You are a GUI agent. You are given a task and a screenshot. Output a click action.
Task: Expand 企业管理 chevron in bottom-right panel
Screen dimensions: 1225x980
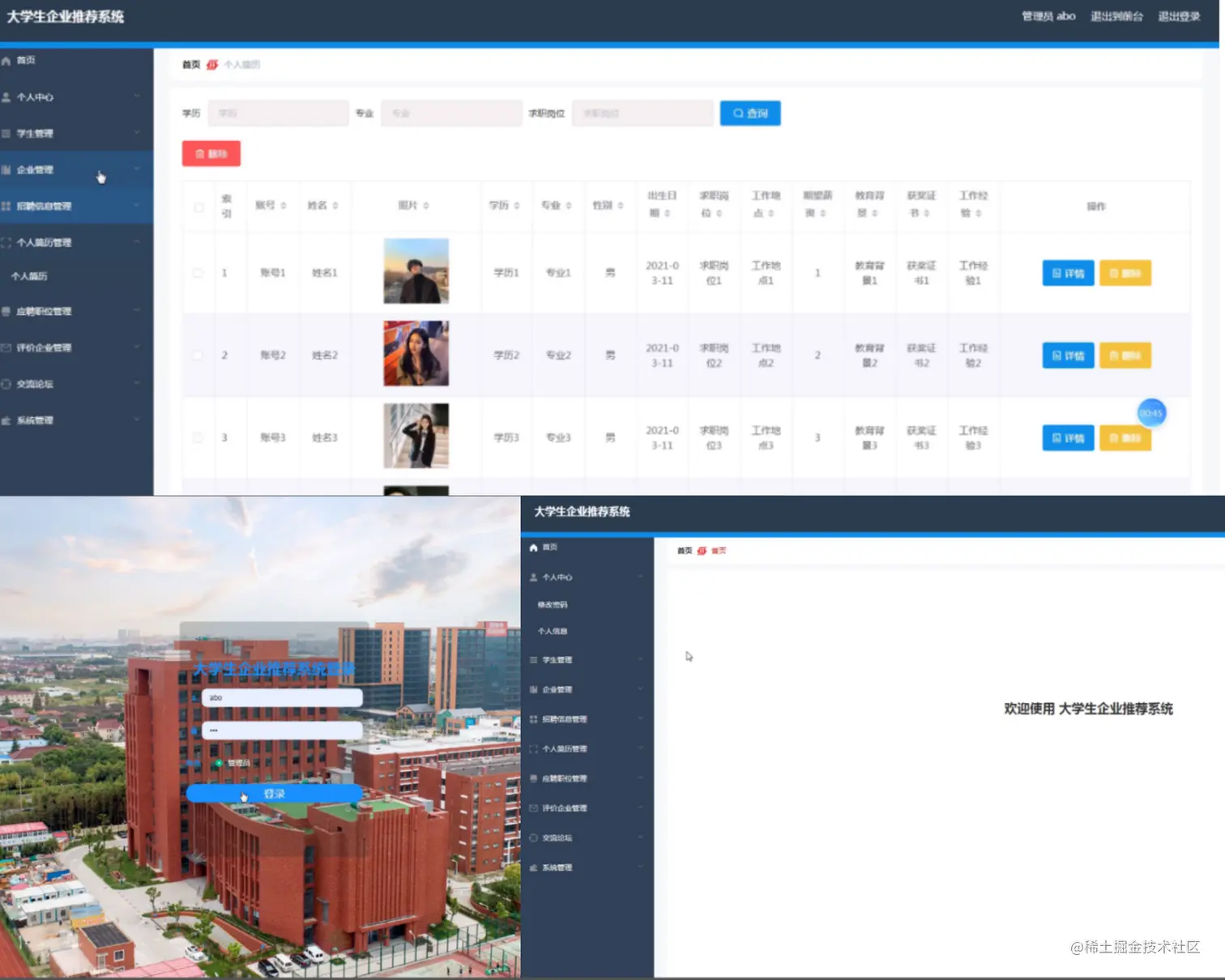[640, 689]
